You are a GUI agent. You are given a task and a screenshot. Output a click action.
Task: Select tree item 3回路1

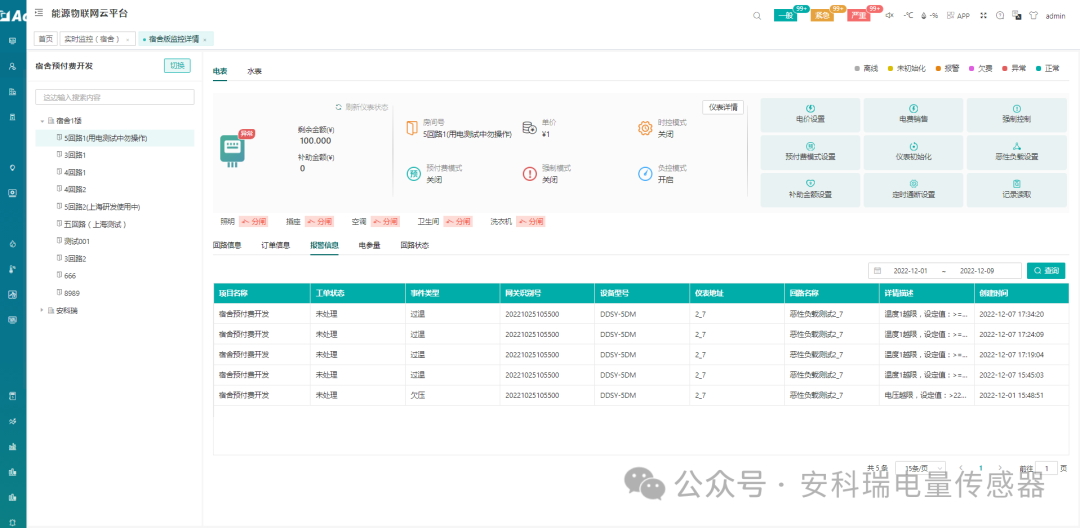pos(74,155)
